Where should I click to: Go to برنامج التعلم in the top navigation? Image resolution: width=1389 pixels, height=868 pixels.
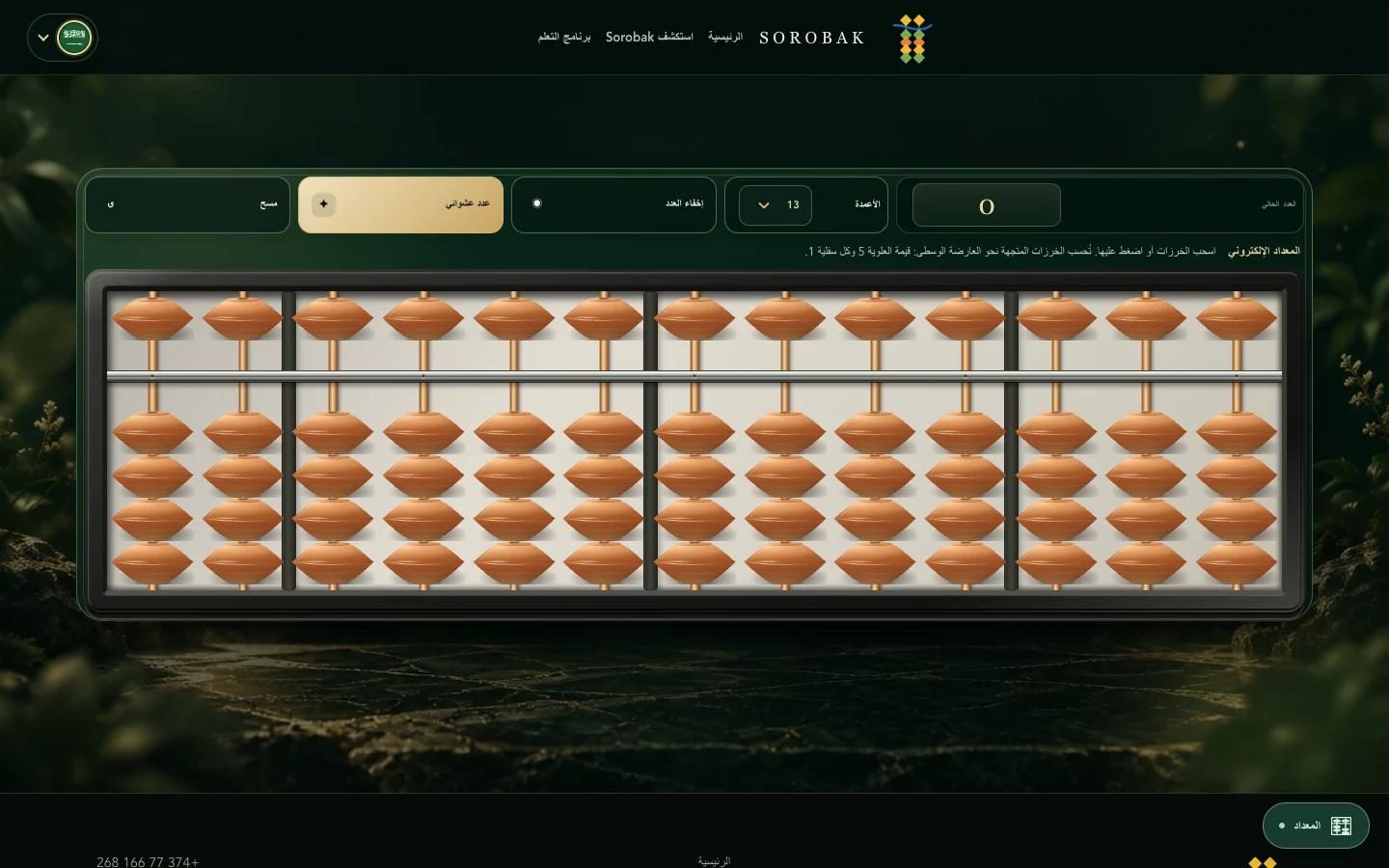564,37
